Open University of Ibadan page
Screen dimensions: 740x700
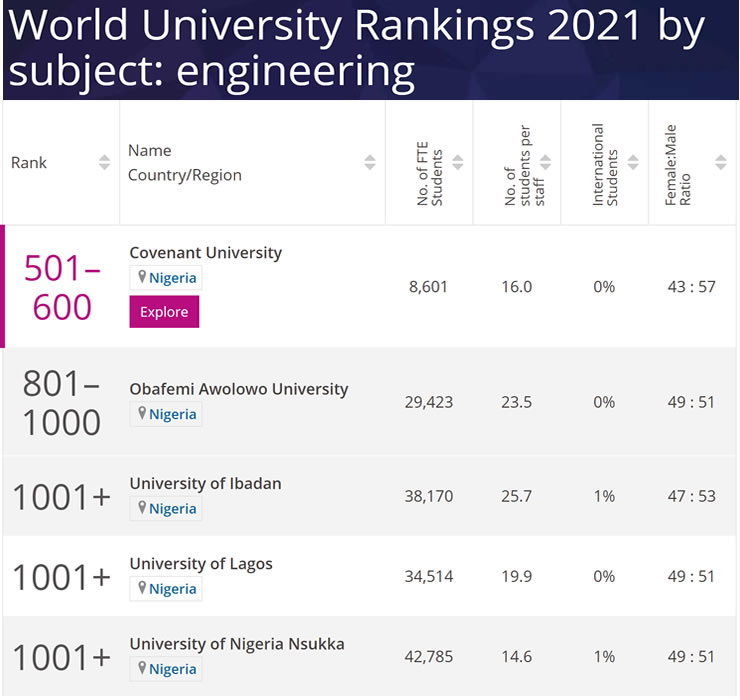205,483
